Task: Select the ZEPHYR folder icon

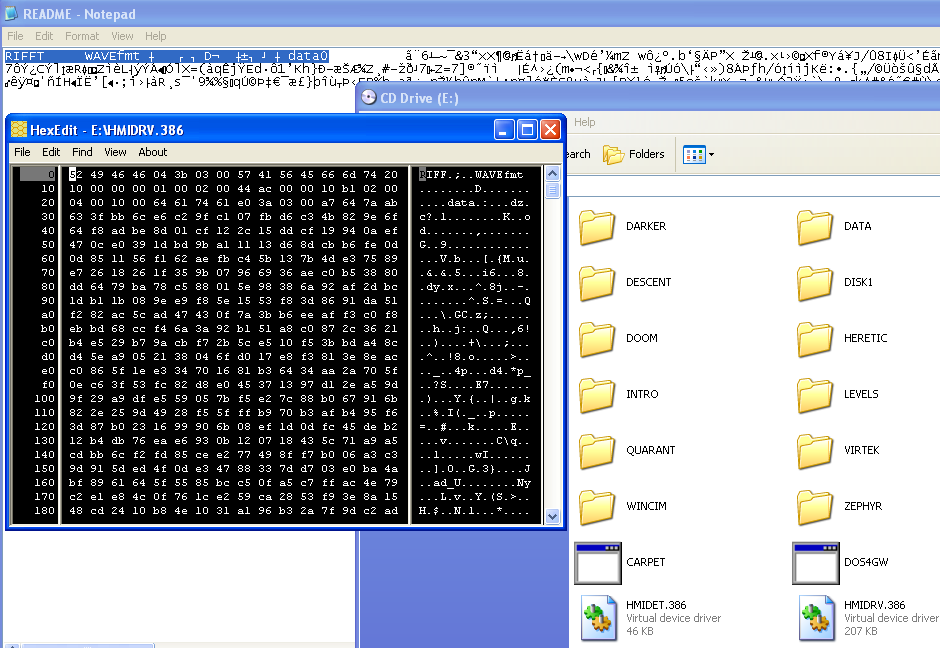Action: pos(815,507)
